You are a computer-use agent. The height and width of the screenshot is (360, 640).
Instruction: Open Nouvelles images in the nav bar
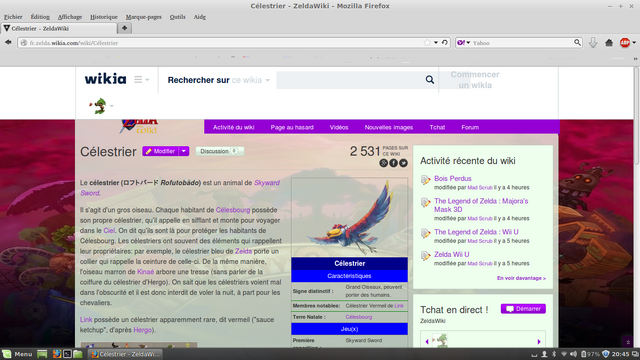pyautogui.click(x=389, y=127)
